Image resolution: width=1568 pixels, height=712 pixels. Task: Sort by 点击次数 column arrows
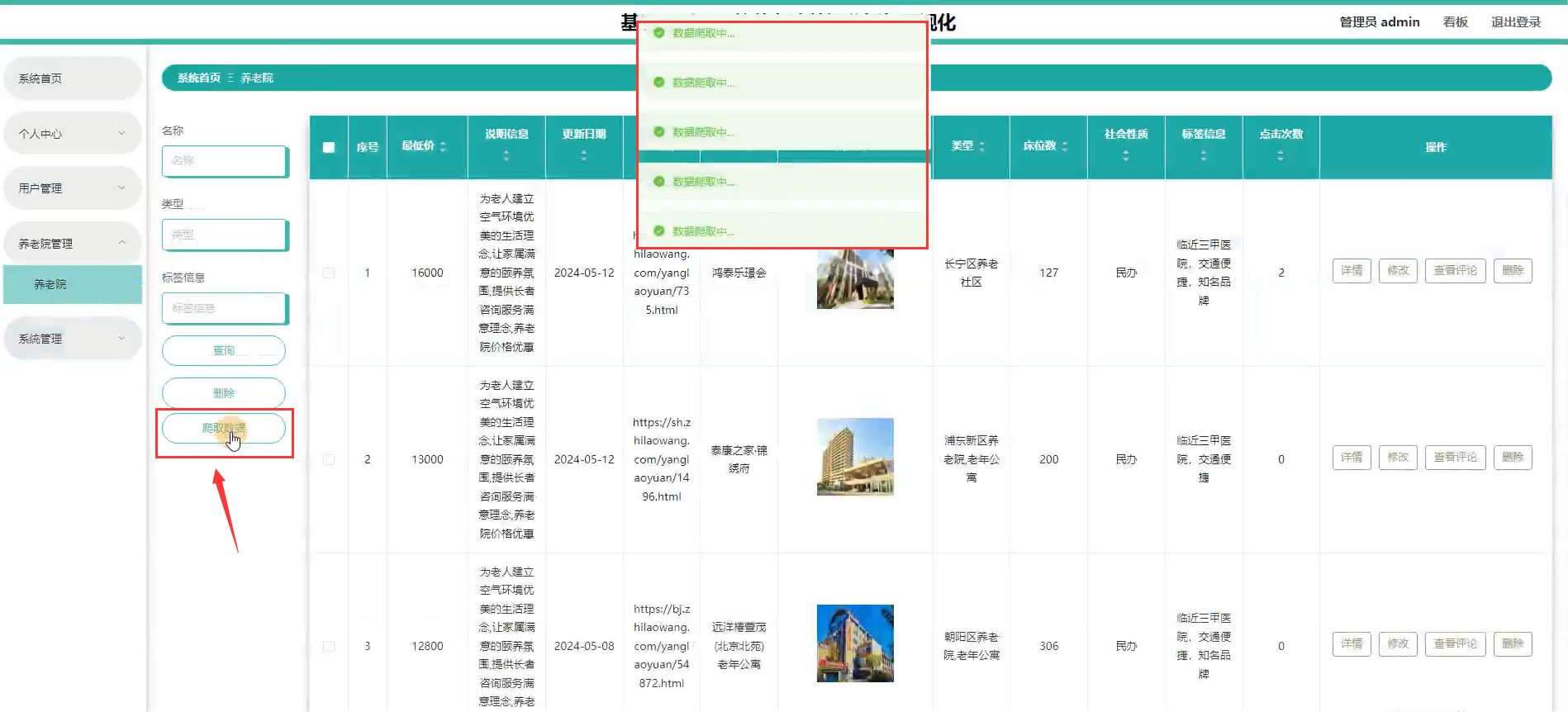1281,155
